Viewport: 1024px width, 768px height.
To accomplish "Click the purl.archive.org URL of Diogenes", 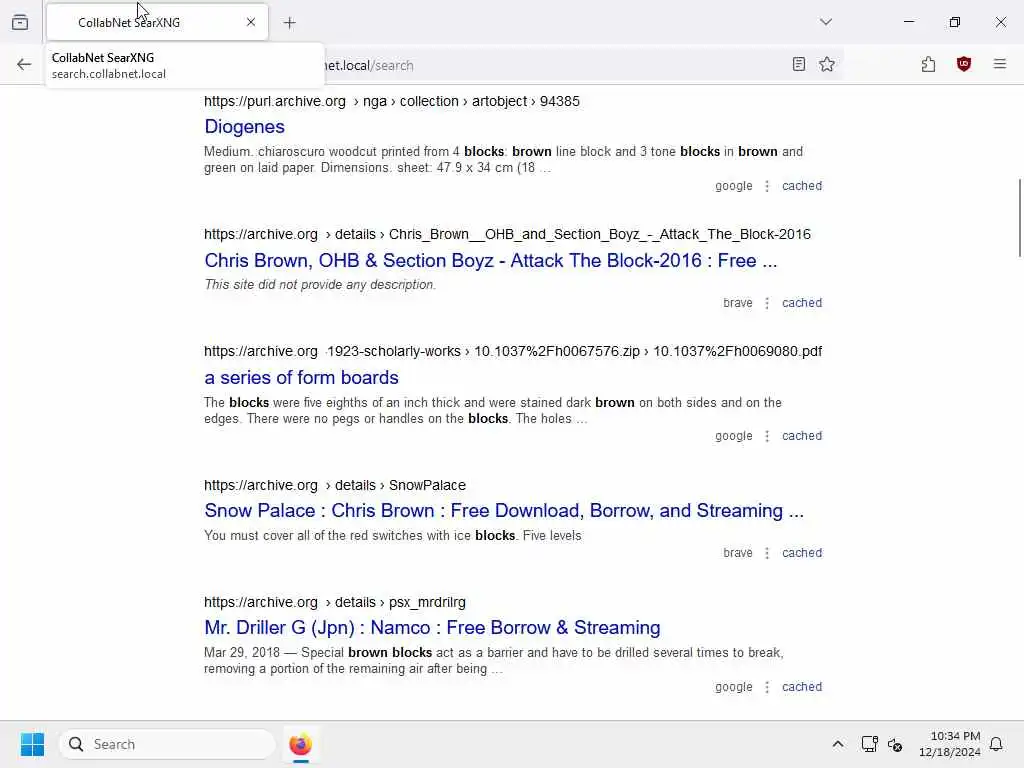I will [392, 101].
